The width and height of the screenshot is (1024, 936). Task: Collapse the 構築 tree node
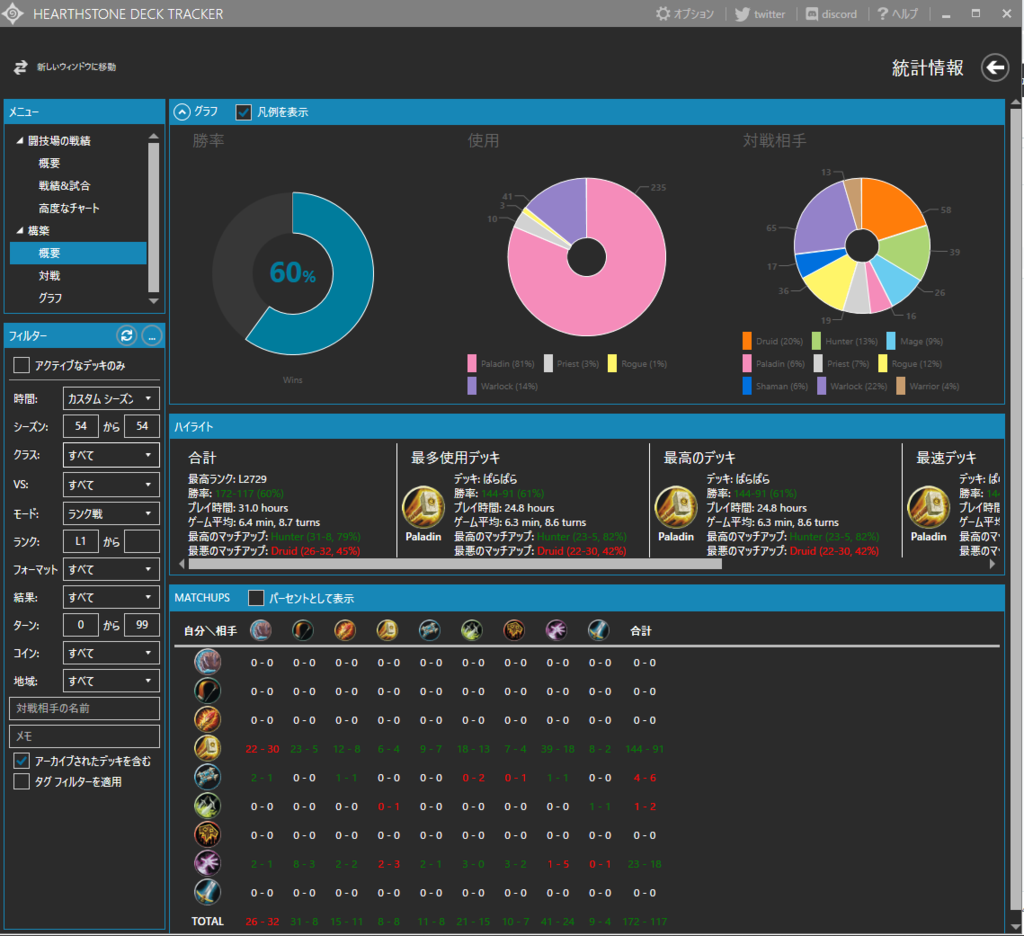click(20, 231)
